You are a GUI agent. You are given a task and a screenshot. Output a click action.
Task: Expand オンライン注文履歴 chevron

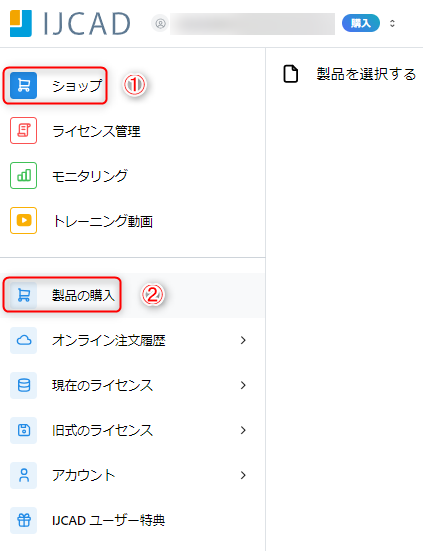[243, 340]
